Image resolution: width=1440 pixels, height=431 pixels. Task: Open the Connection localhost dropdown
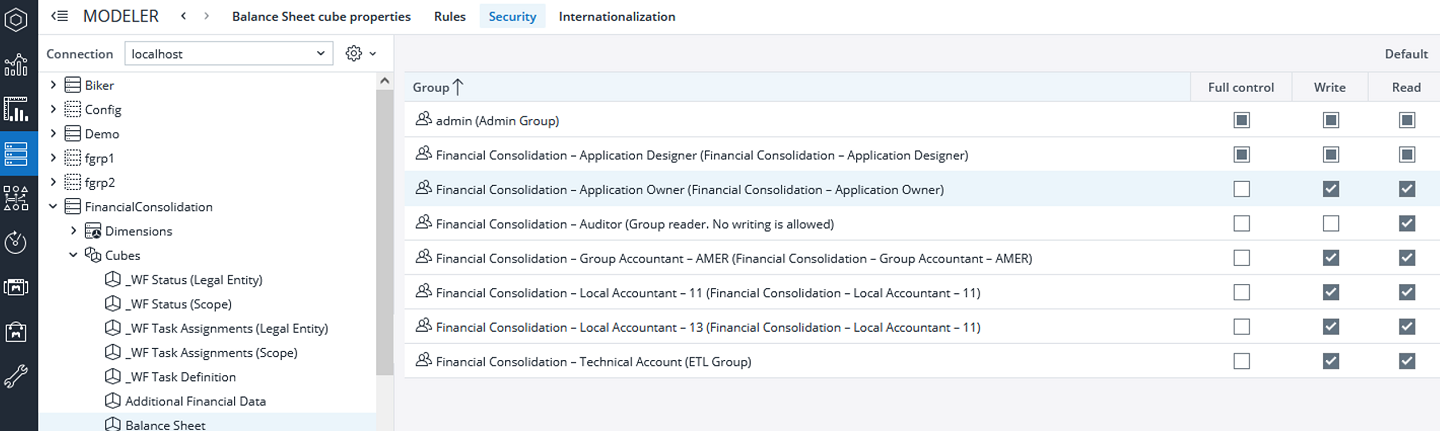click(228, 53)
